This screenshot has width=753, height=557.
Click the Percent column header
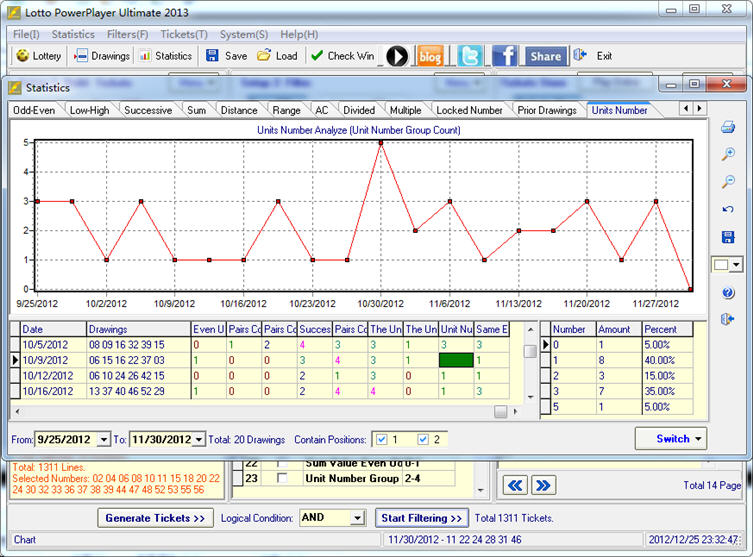tap(668, 329)
